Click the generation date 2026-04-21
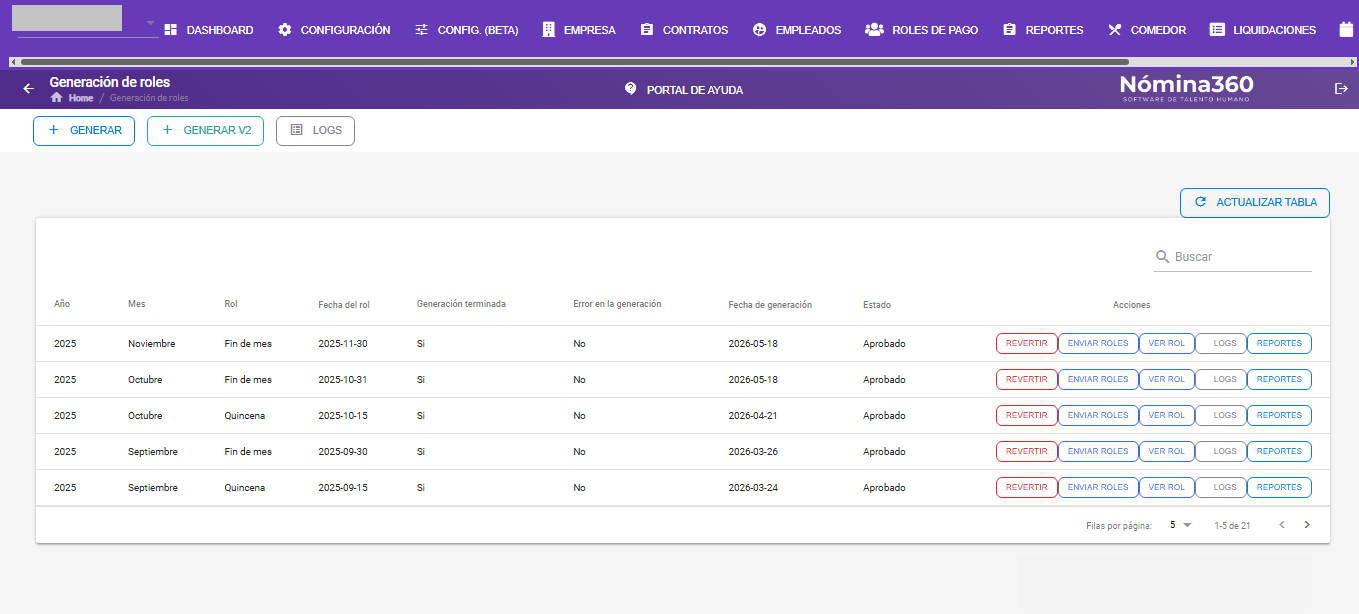The image size is (1359, 614). 753,415
